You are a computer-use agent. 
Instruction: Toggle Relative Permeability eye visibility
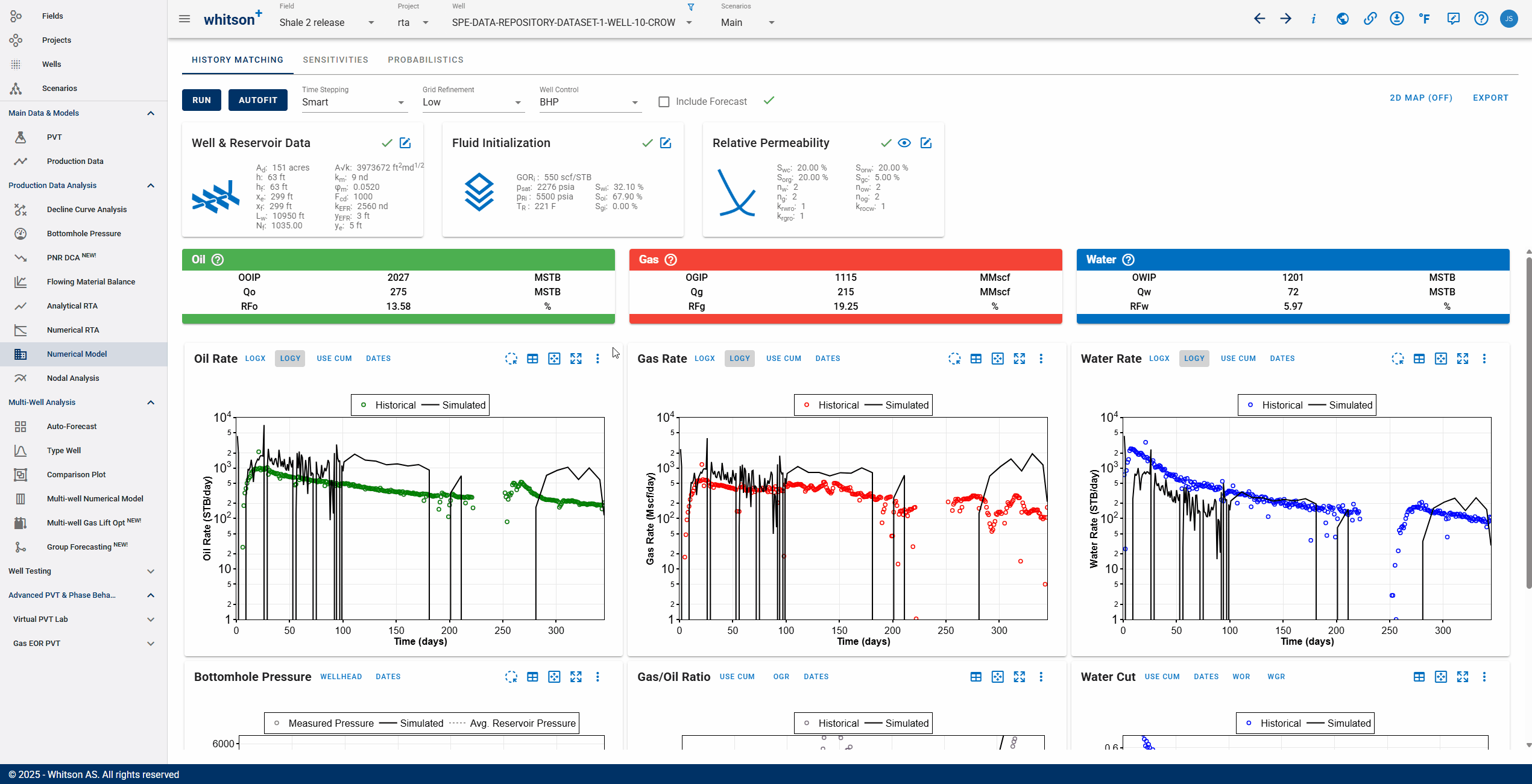904,143
